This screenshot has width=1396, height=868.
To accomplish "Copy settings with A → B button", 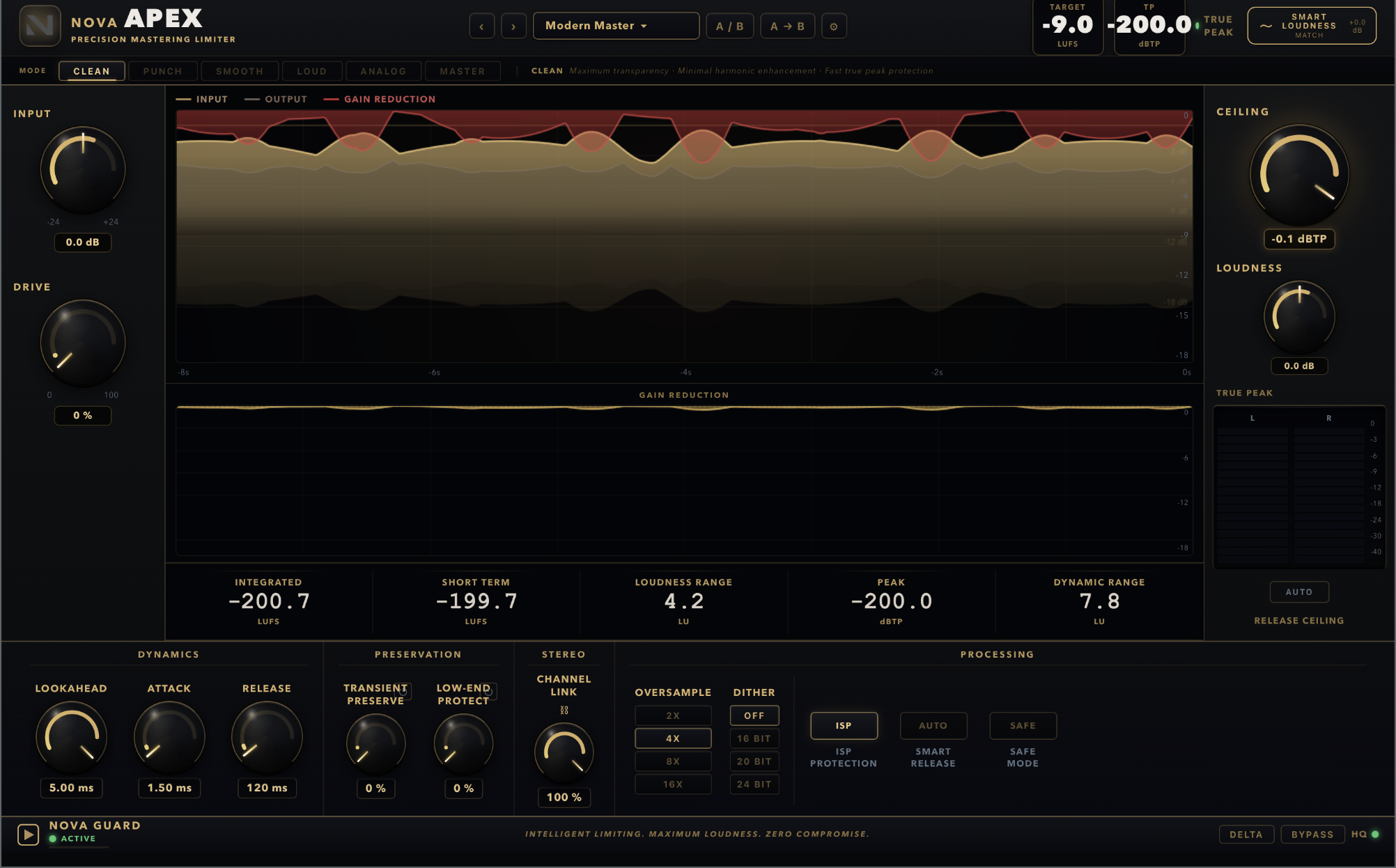I will click(x=787, y=26).
